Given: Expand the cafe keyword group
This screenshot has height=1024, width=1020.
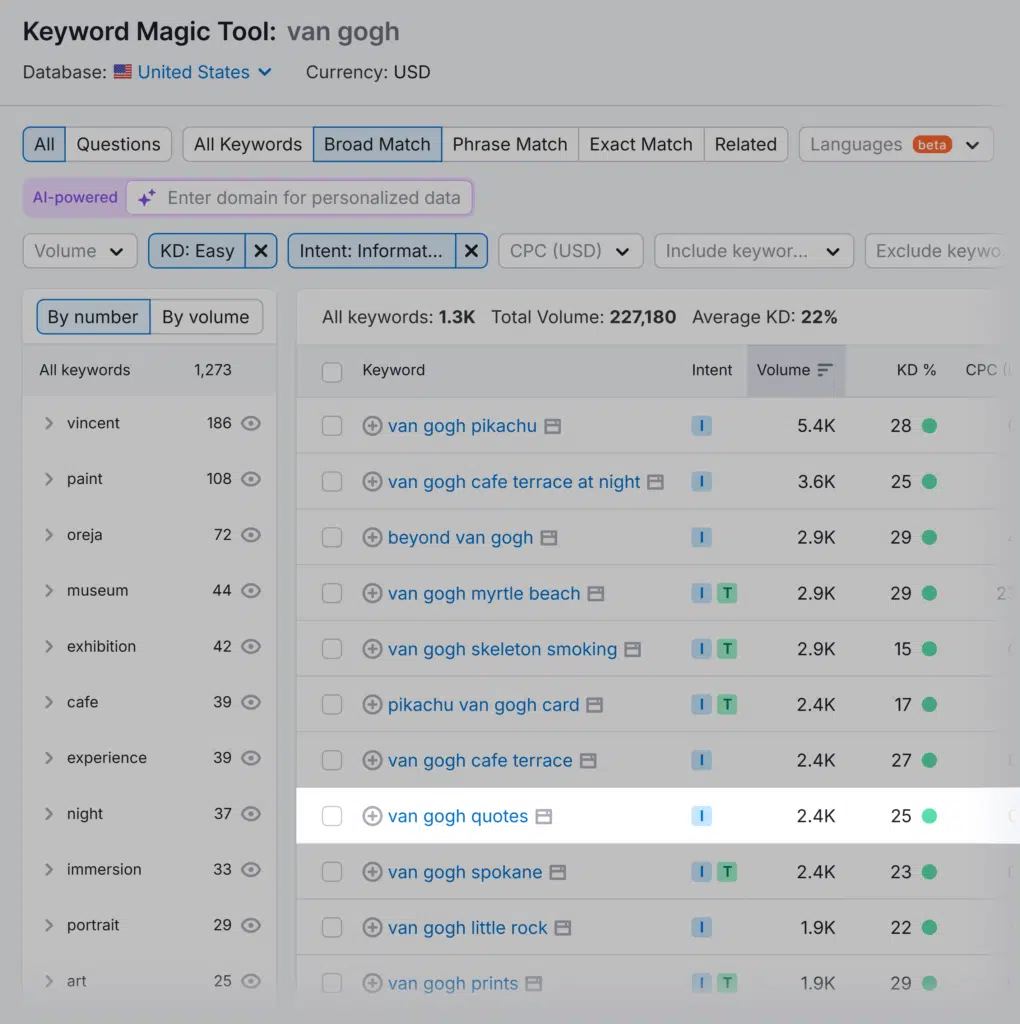Looking at the screenshot, I should pyautogui.click(x=49, y=702).
